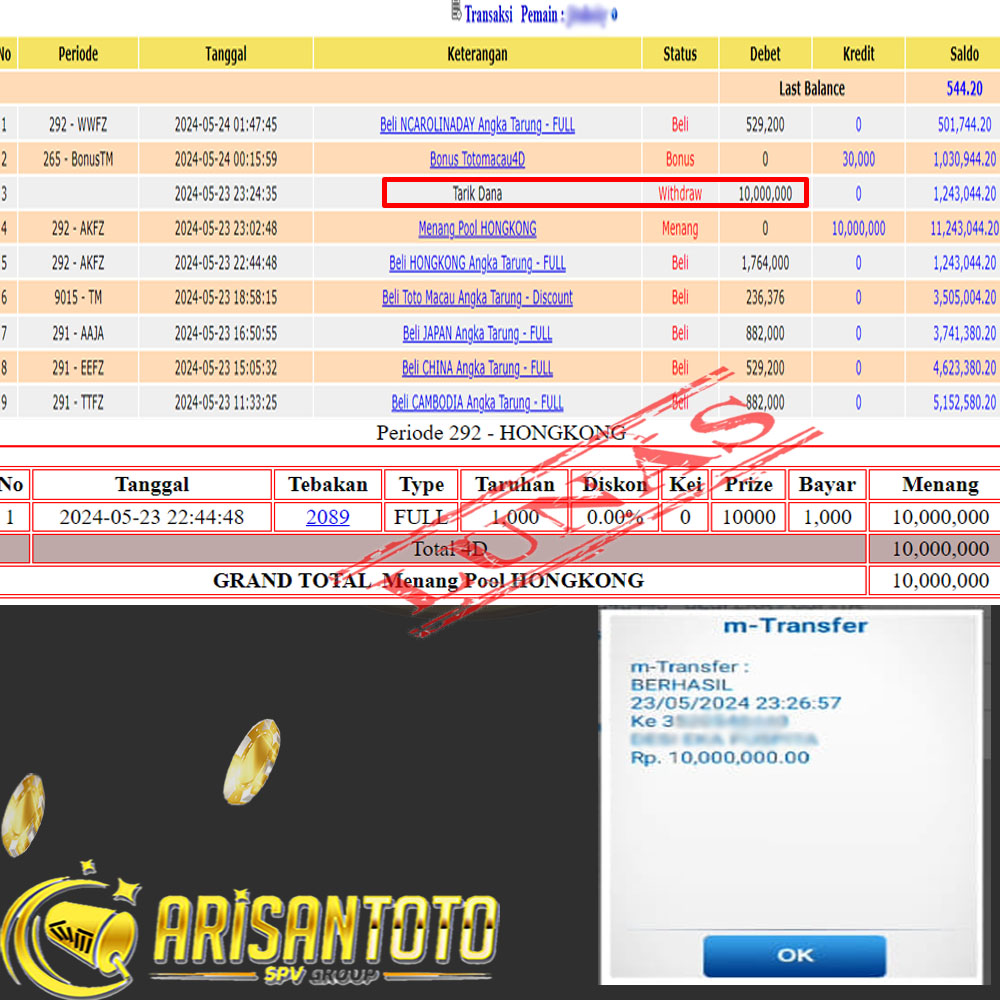Click saldo 1,030,944.20
The height and width of the screenshot is (1000, 1000).
(x=964, y=159)
